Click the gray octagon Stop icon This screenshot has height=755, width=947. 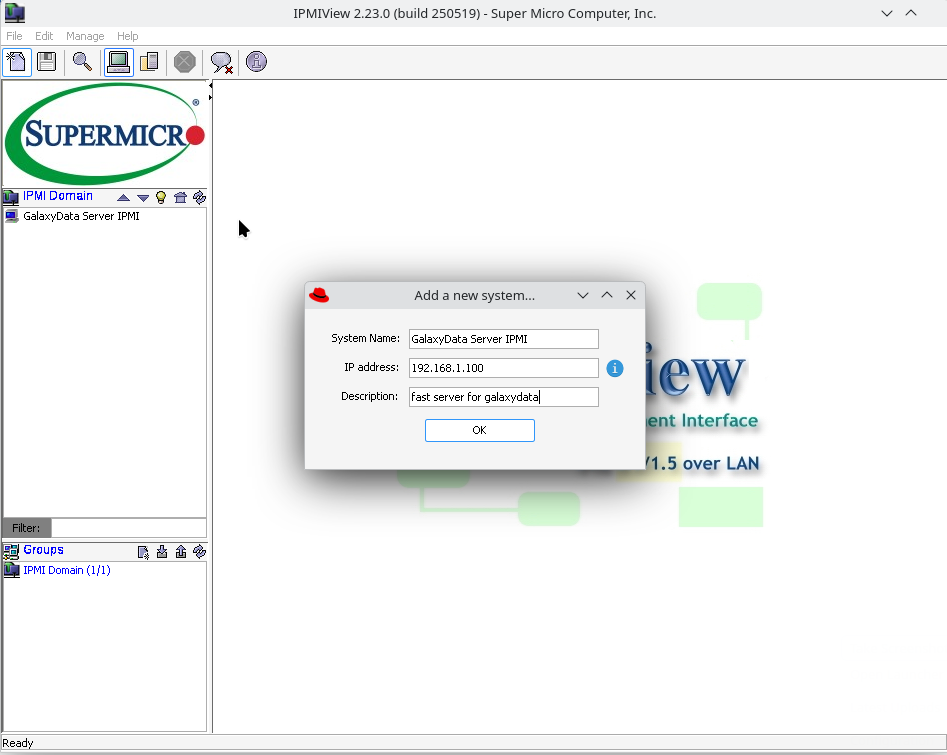[185, 62]
